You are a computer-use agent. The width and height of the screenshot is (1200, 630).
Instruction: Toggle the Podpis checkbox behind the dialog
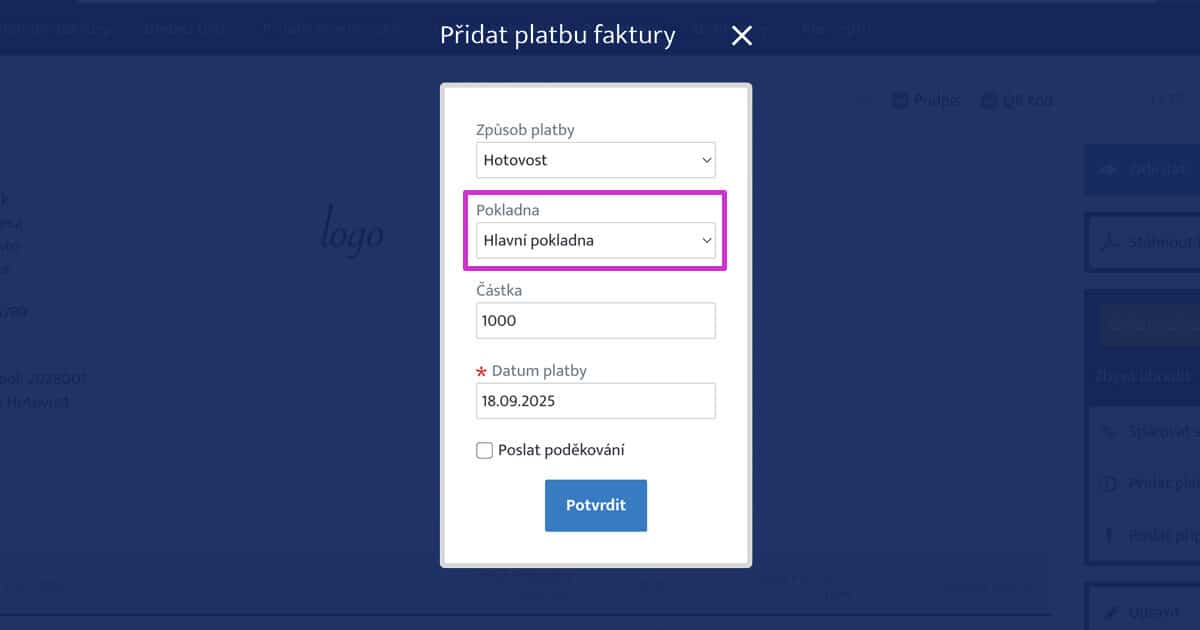click(x=899, y=100)
